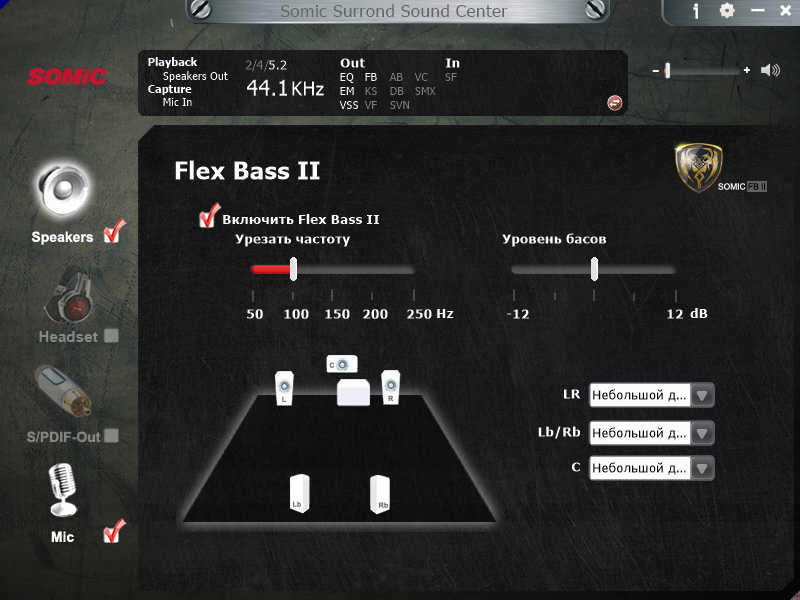Open the SF input effect

click(x=450, y=77)
